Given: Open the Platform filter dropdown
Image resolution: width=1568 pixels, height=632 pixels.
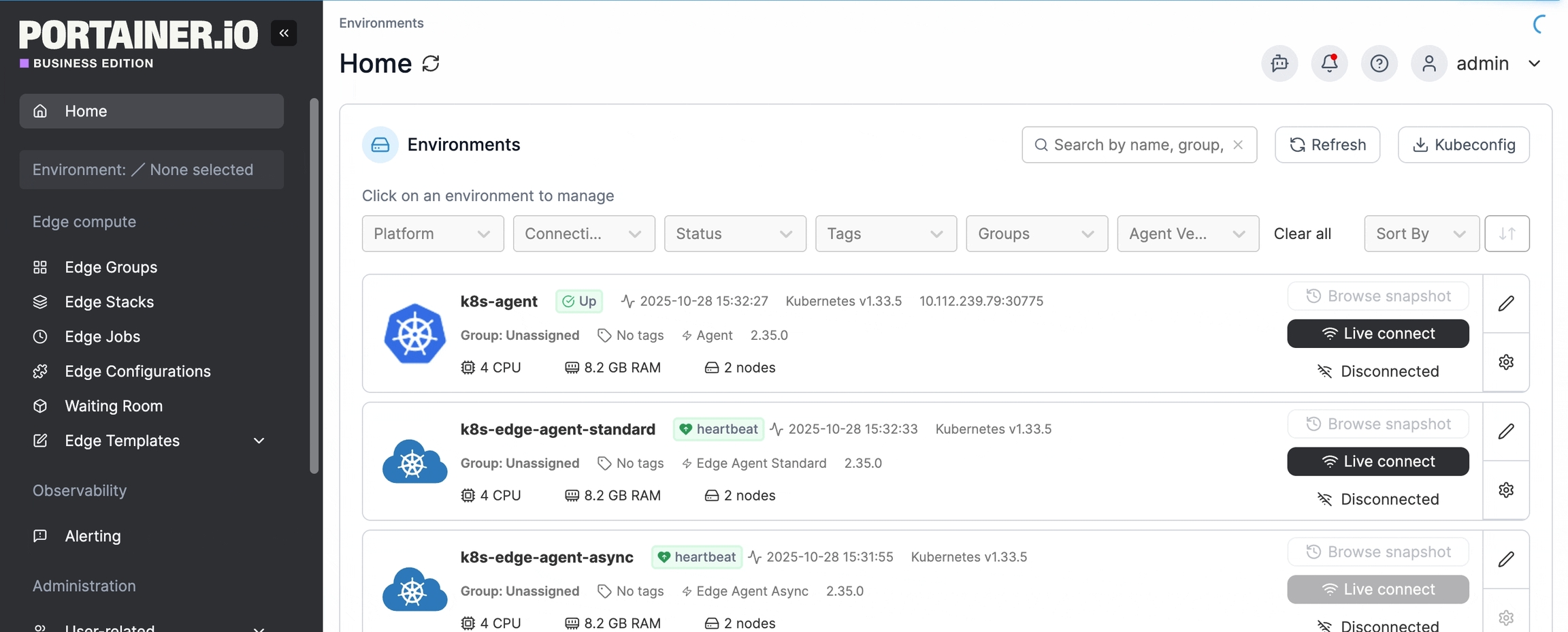Looking at the screenshot, I should tap(432, 234).
